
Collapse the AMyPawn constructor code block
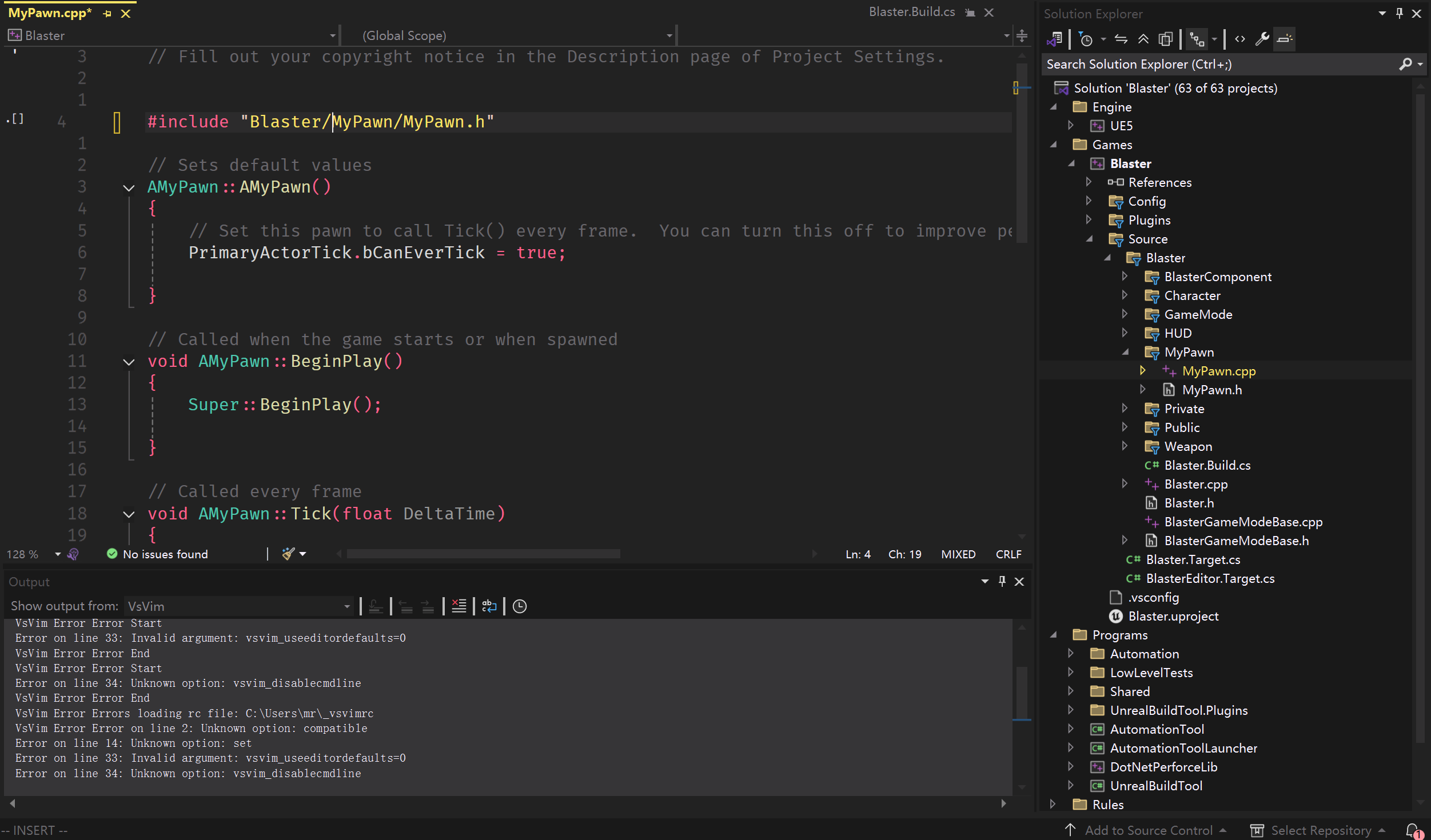click(129, 187)
